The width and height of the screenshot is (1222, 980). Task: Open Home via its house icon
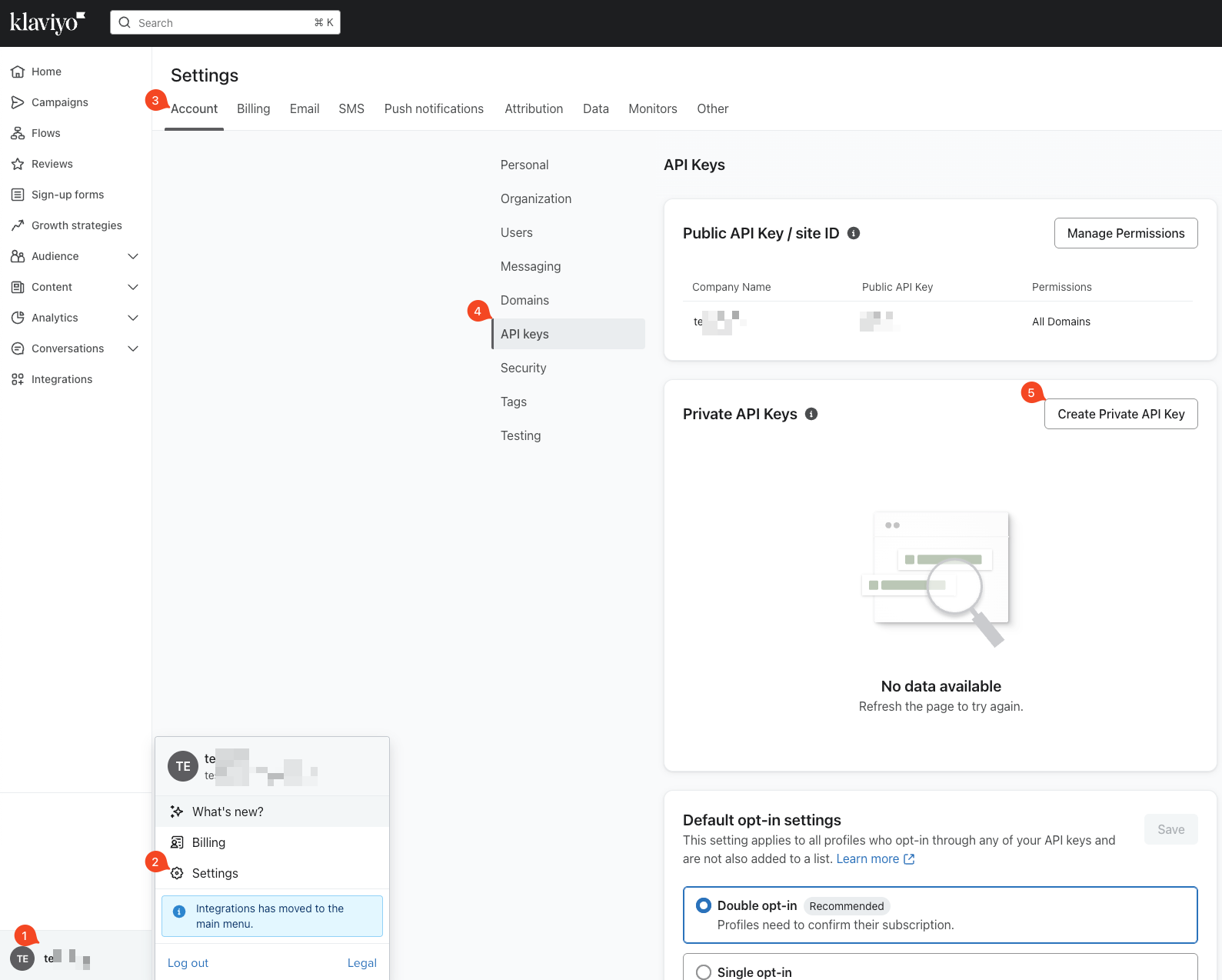pyautogui.click(x=18, y=72)
